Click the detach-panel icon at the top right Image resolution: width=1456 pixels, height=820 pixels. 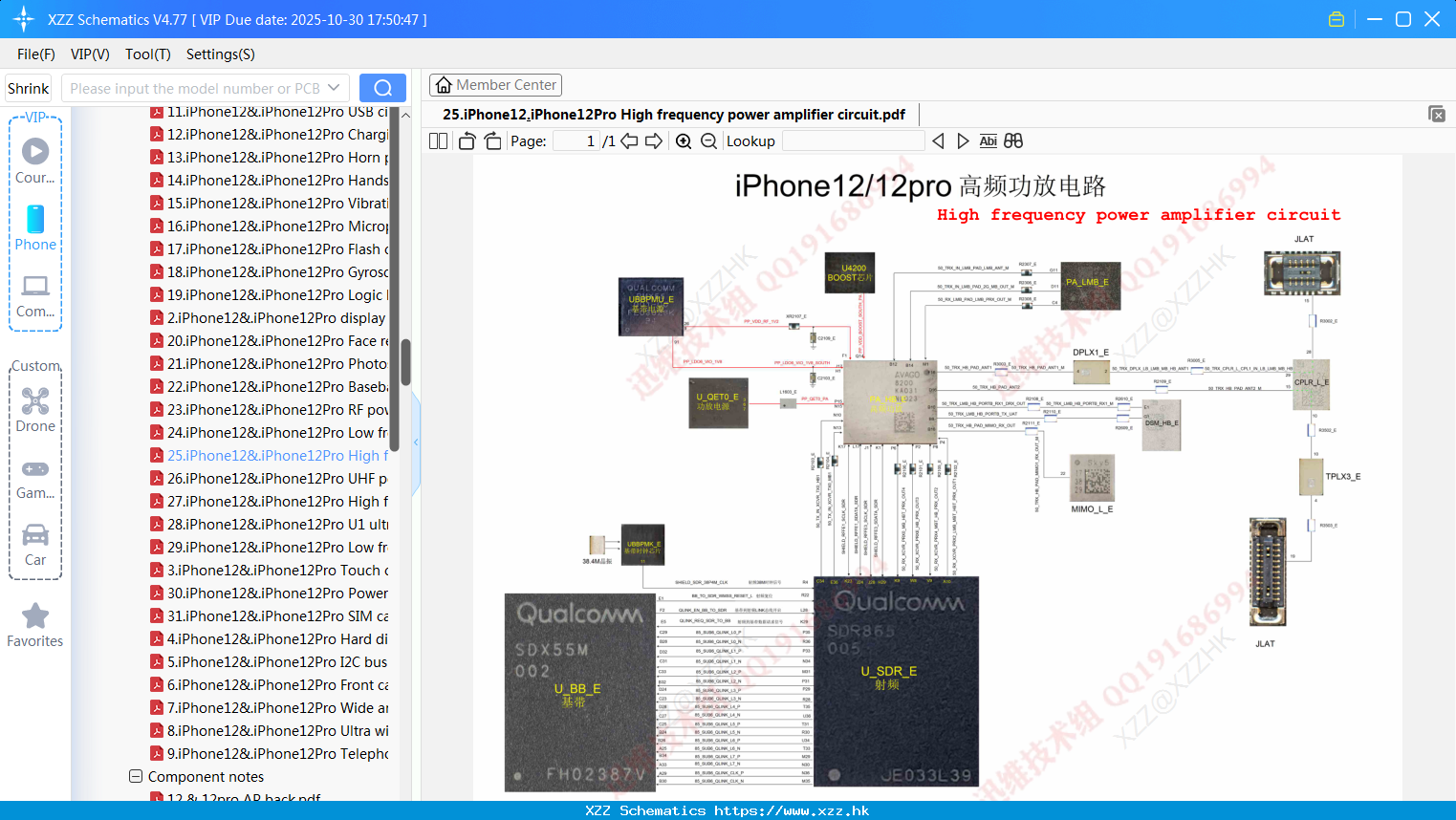(1437, 114)
